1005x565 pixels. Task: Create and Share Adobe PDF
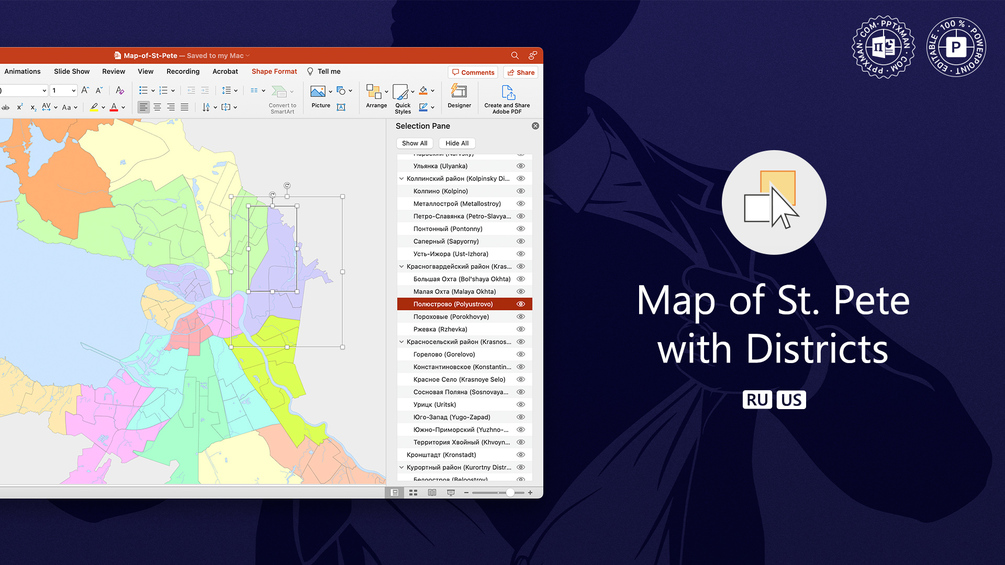tap(507, 99)
